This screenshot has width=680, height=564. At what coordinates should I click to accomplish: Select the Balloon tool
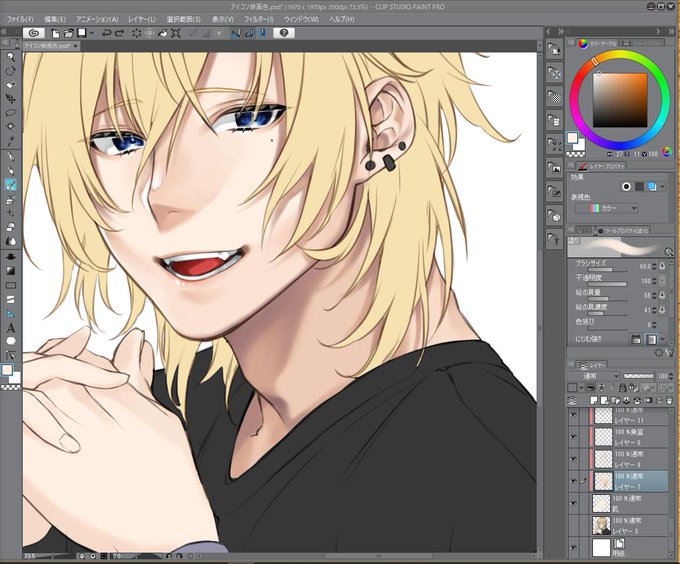point(10,341)
